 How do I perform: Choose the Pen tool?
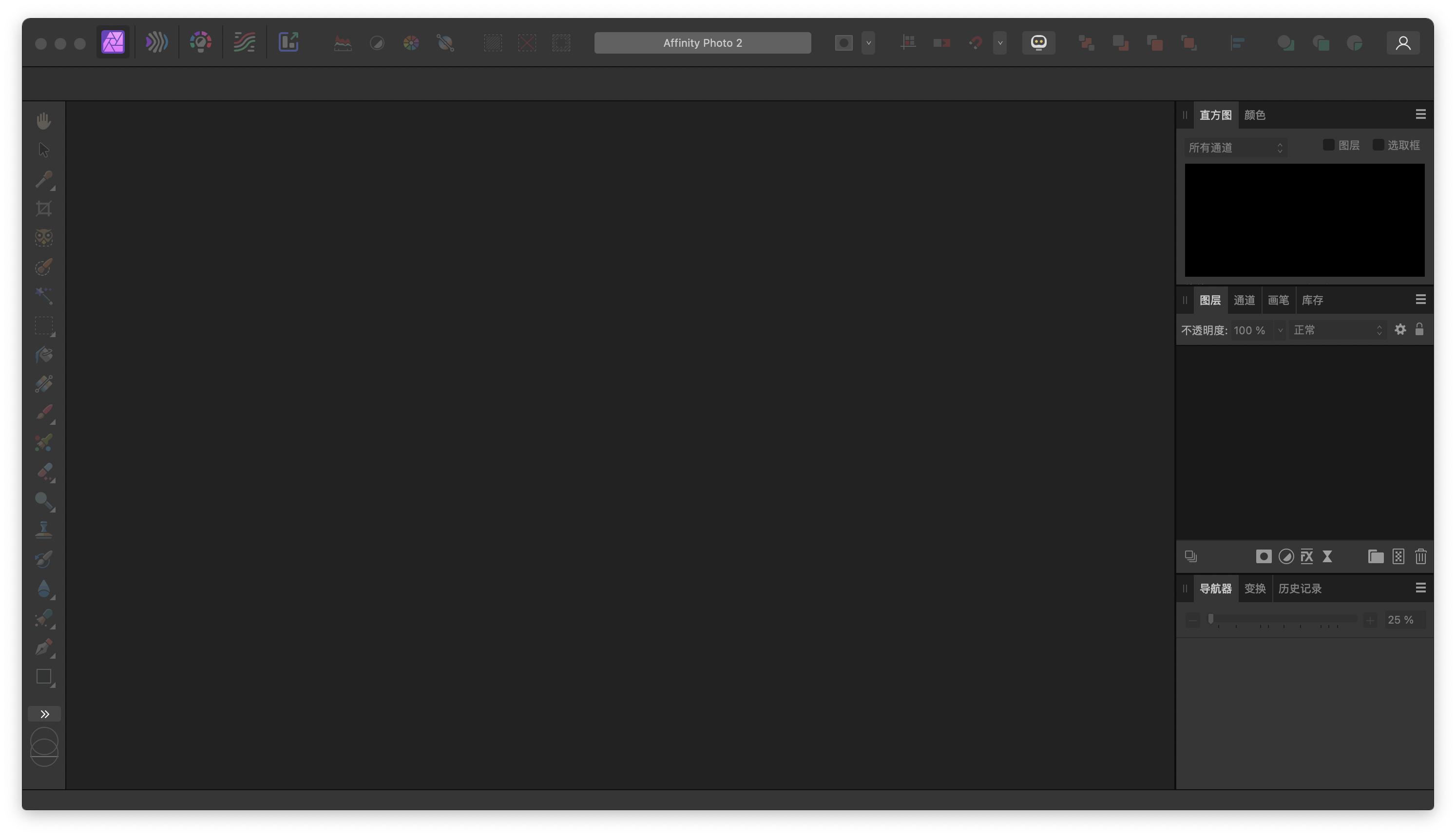(44, 647)
